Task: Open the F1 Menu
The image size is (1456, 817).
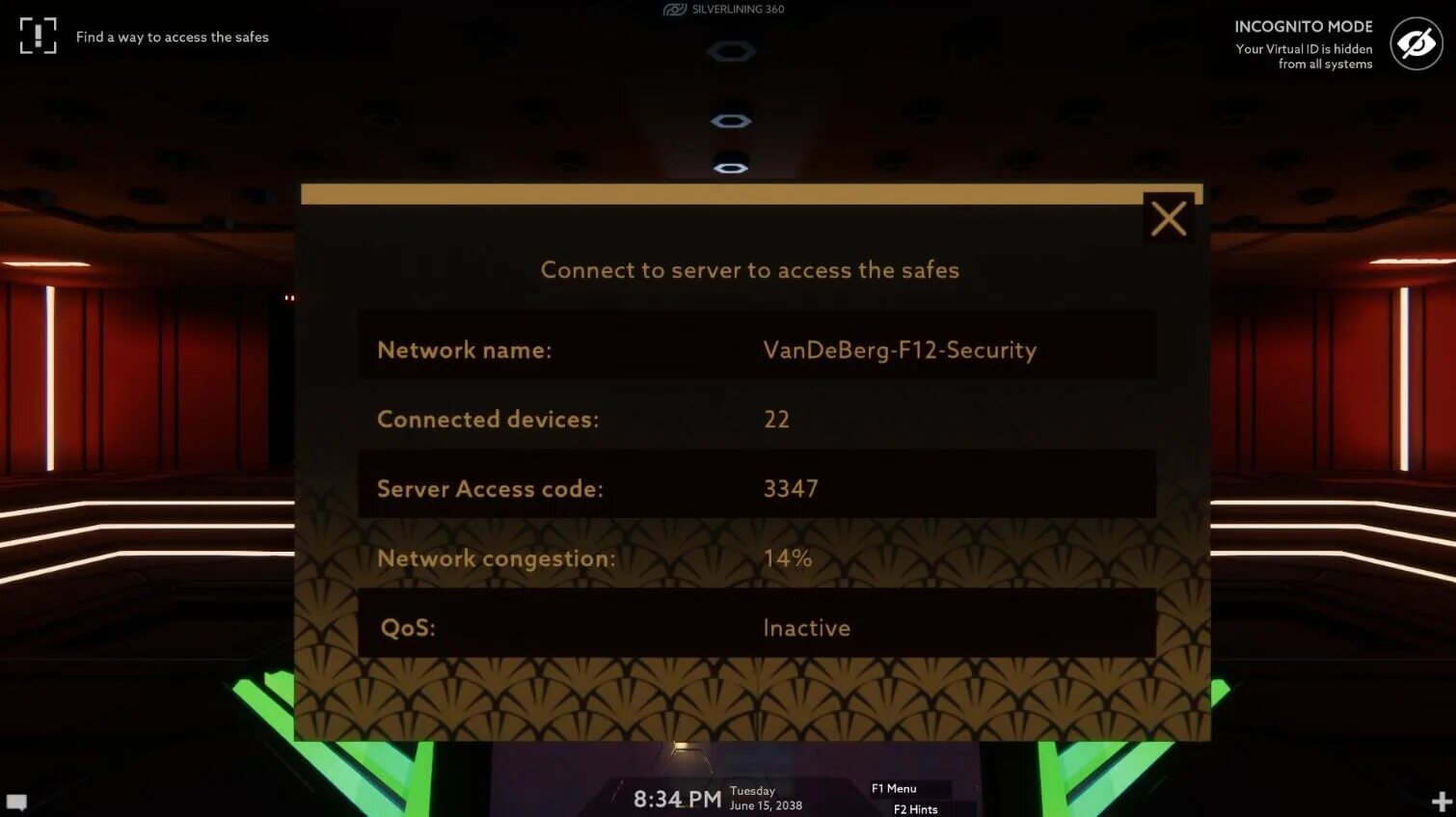Action: click(x=894, y=789)
